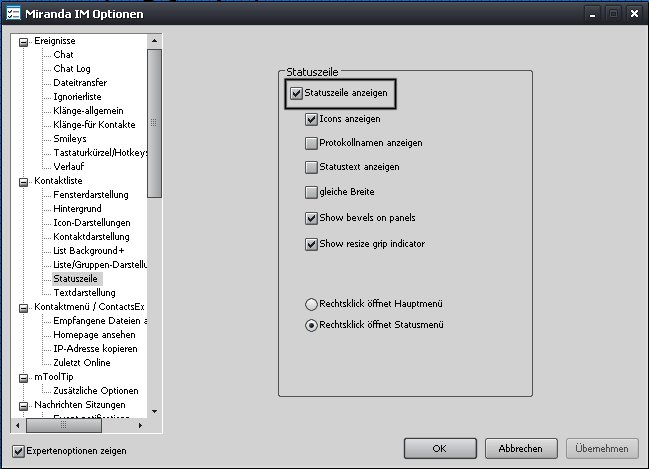Click the Miranda IM options title bar icon

(x=13, y=13)
